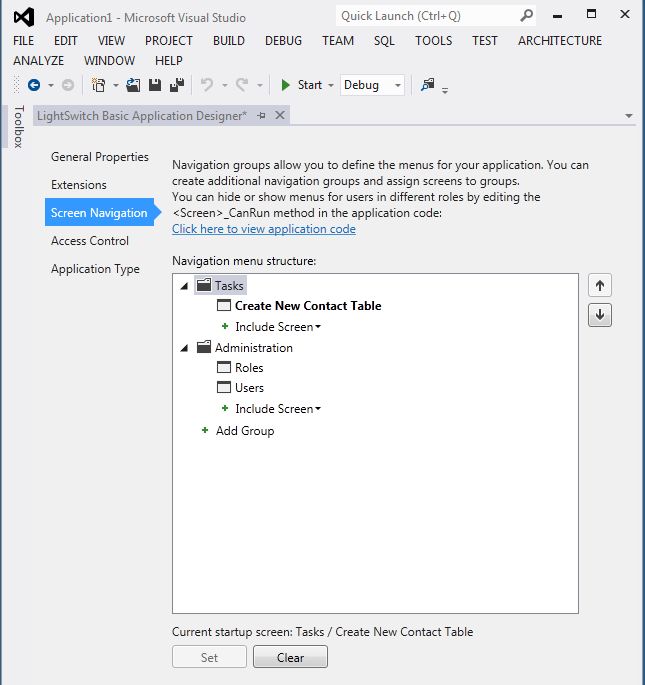The width and height of the screenshot is (645, 685).
Task: Open the ARCHITECTURE menu
Action: 560,41
